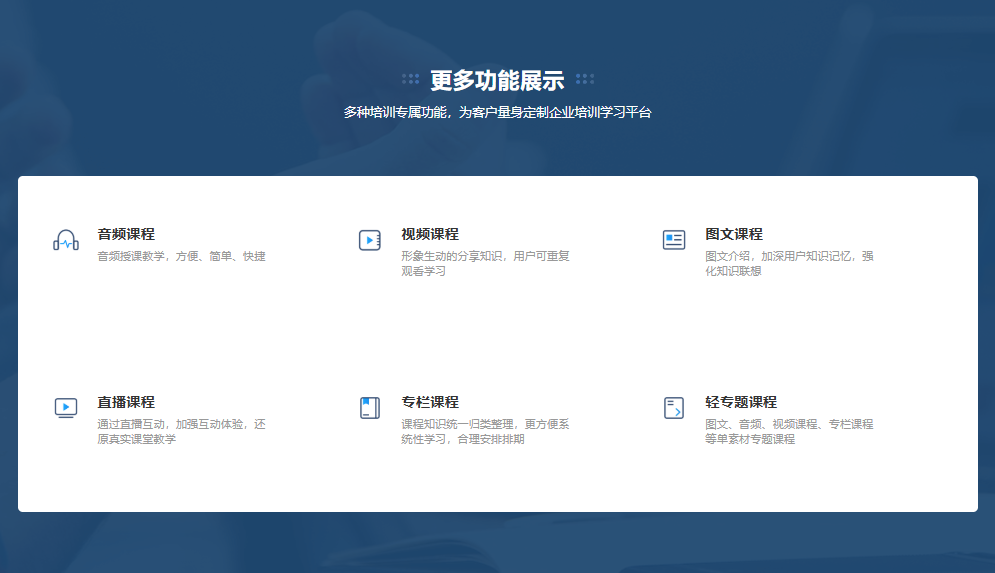Open the 专栏课程 heading
The image size is (995, 573).
pos(430,402)
